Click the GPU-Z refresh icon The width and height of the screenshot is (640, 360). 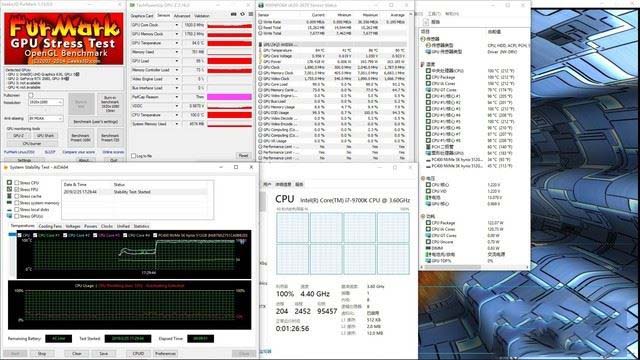coord(242,14)
